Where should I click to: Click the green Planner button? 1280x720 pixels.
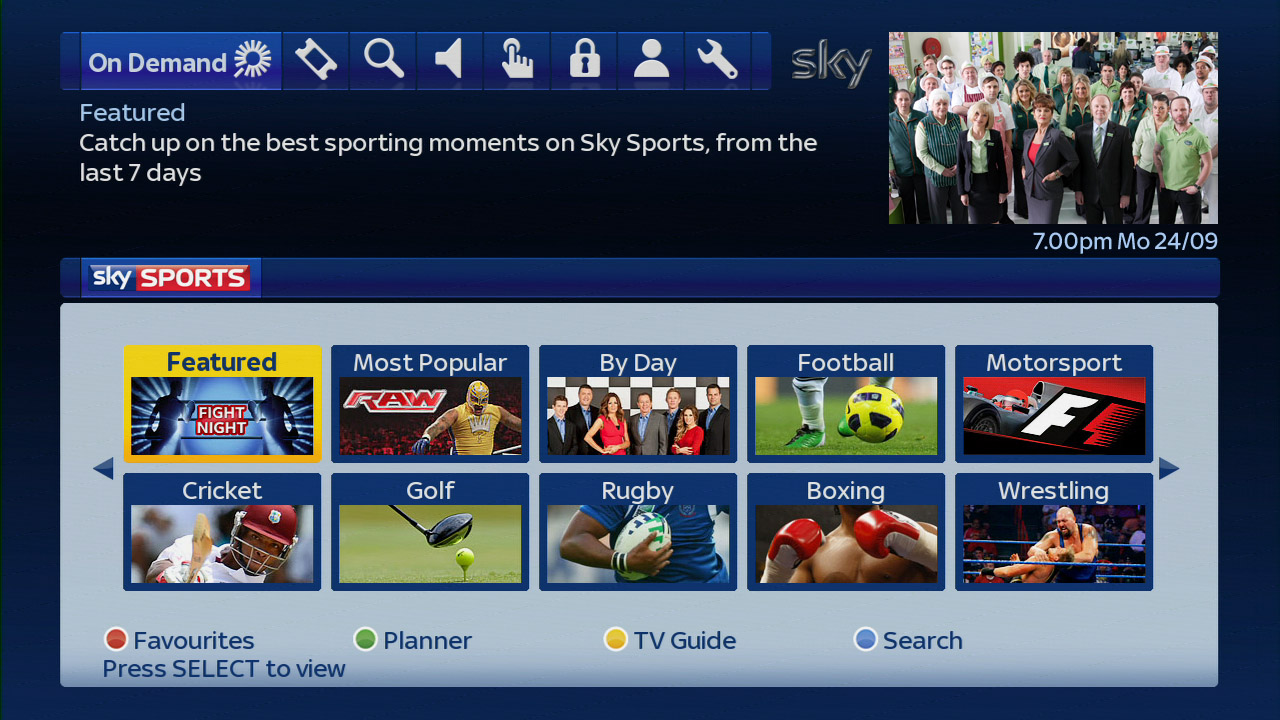(413, 640)
